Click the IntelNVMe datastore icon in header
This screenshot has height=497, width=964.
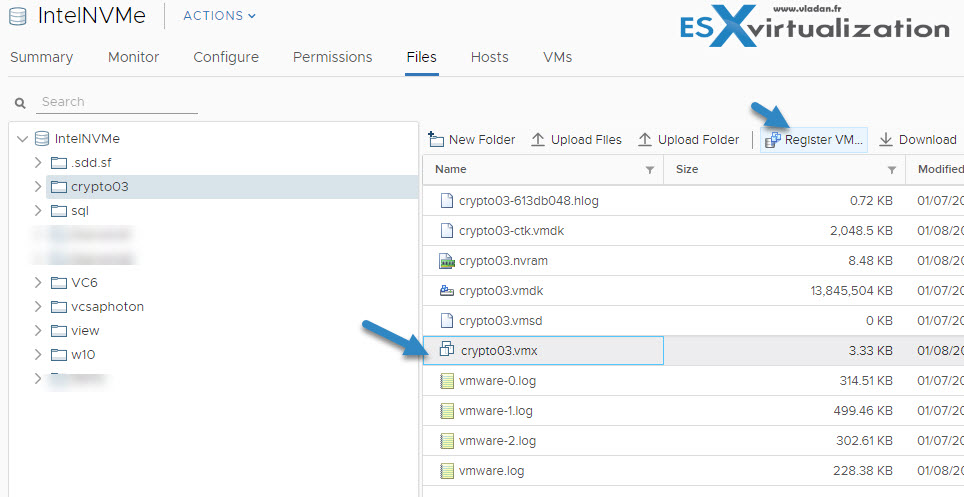pyautogui.click(x=18, y=16)
